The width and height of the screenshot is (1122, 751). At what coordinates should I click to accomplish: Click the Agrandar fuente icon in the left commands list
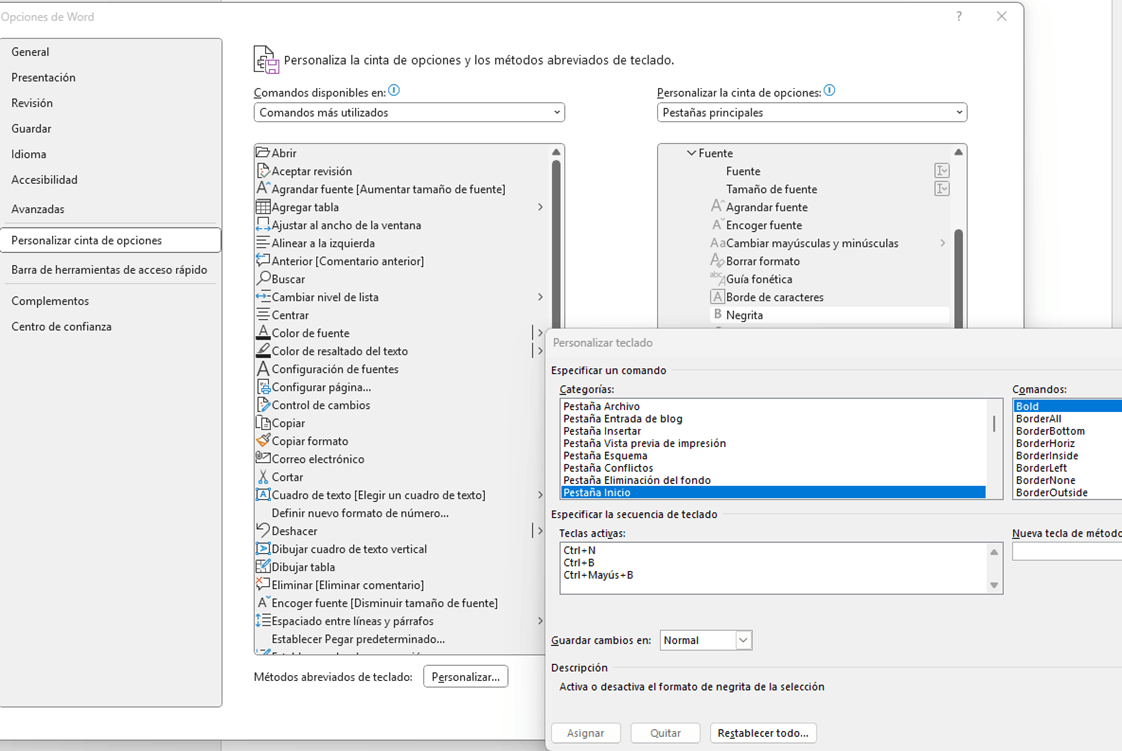tap(263, 189)
